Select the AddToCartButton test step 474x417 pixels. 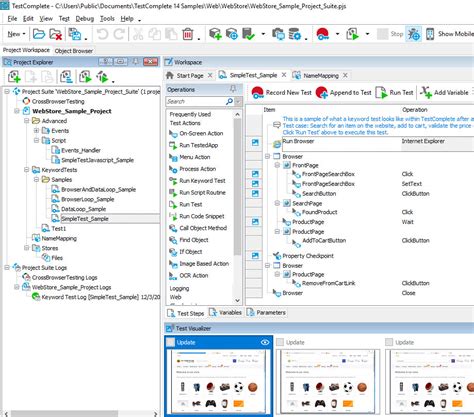tap(319, 241)
